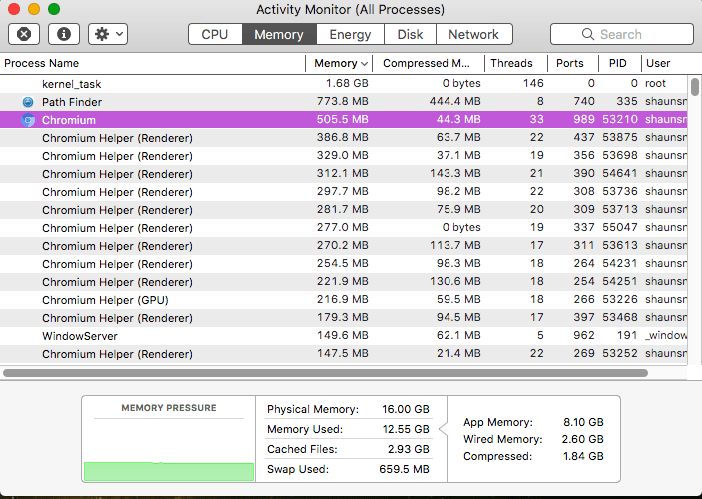Screen dimensions: 702x499
Task: Sort by Process Name column
Action: click(152, 64)
